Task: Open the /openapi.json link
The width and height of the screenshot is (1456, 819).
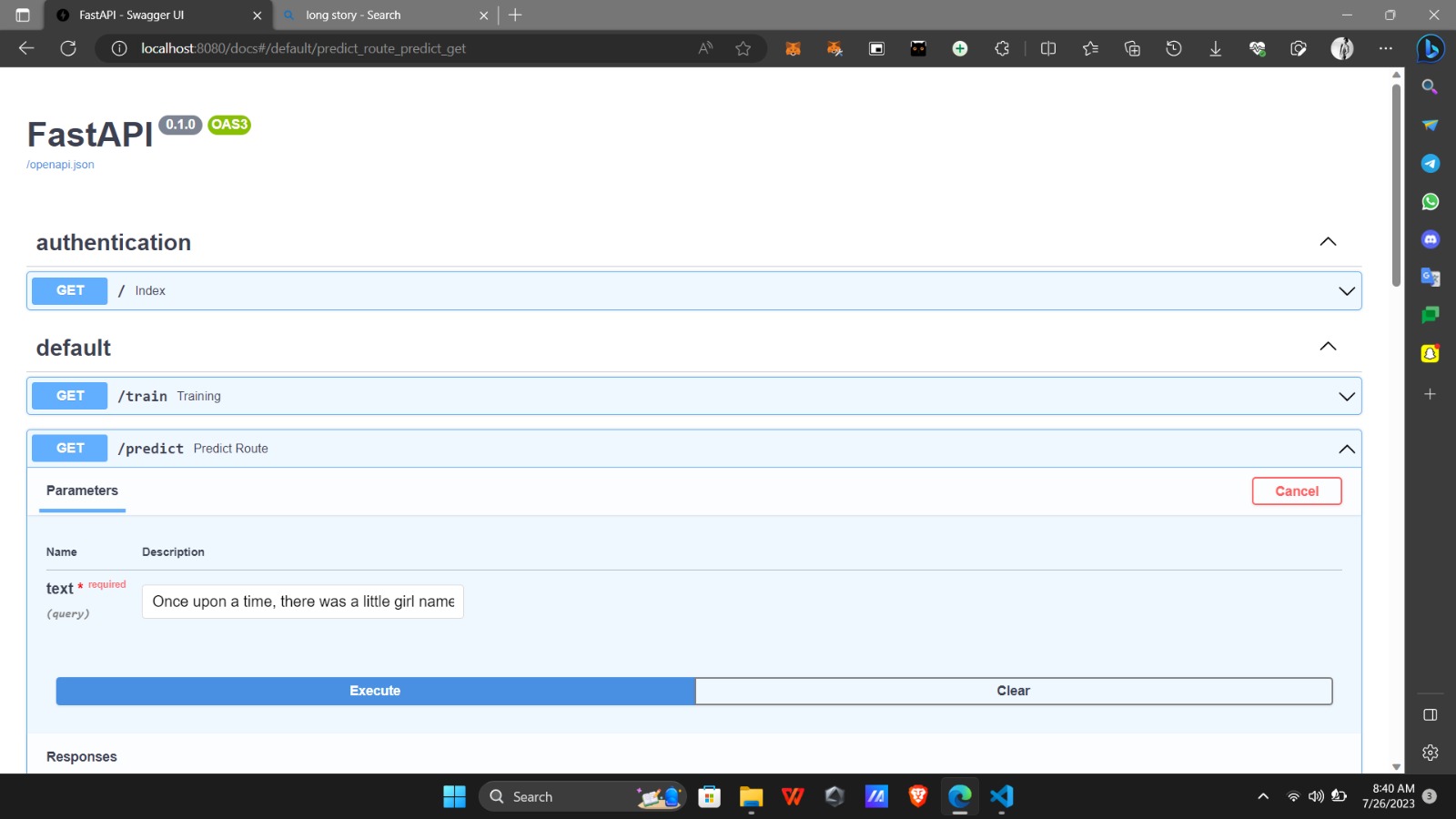Action: pyautogui.click(x=60, y=165)
